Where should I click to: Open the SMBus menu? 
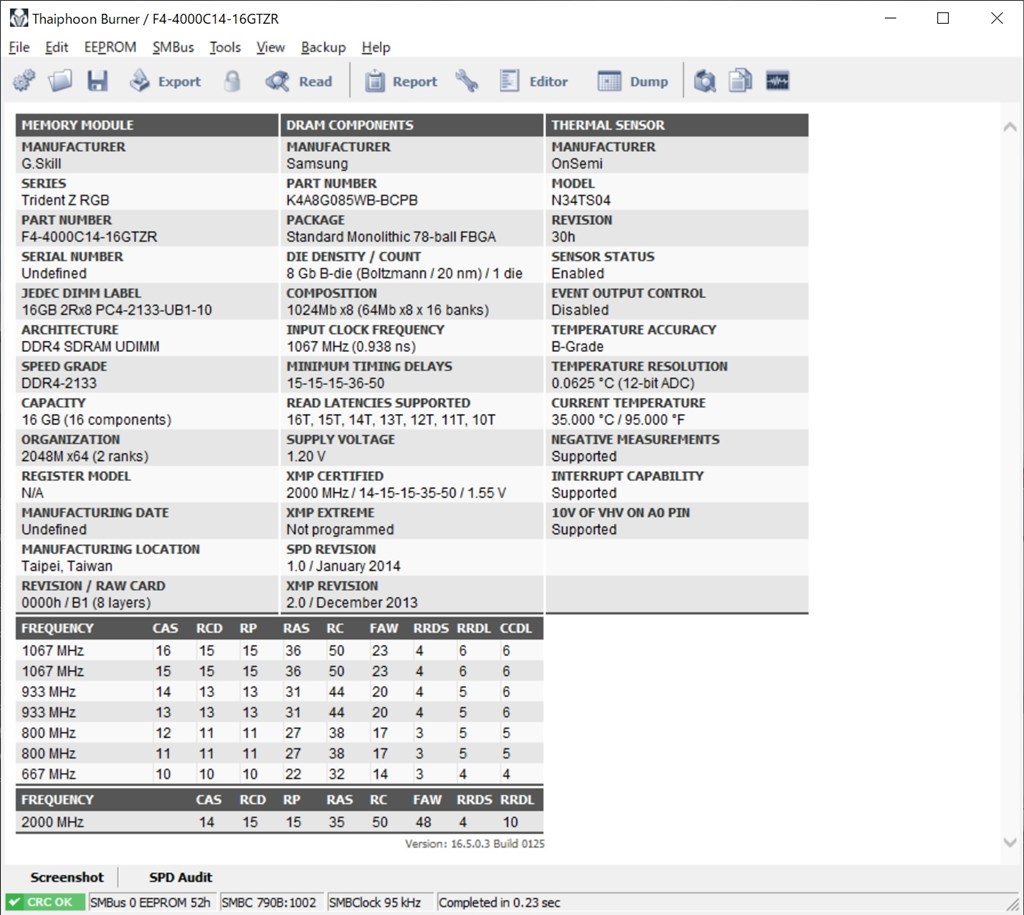173,47
